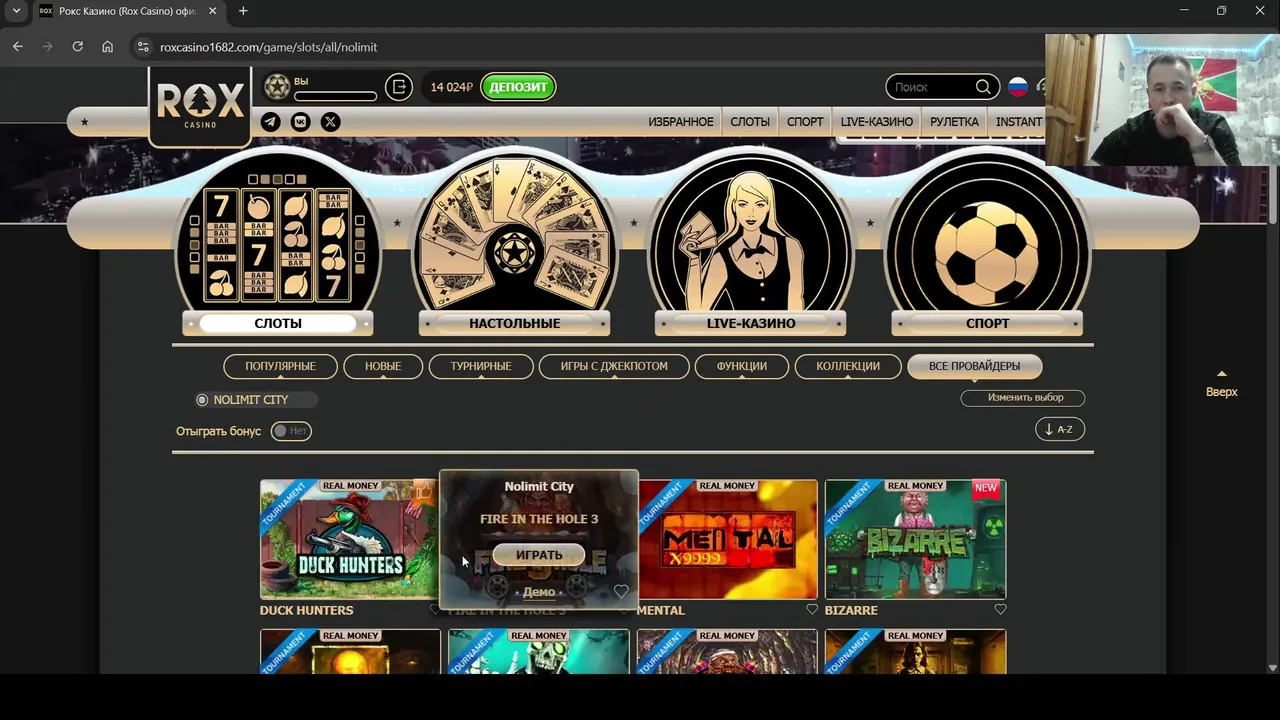The image size is (1280, 720).
Task: Open the ФУНКЦИИ filter
Action: pos(741,366)
